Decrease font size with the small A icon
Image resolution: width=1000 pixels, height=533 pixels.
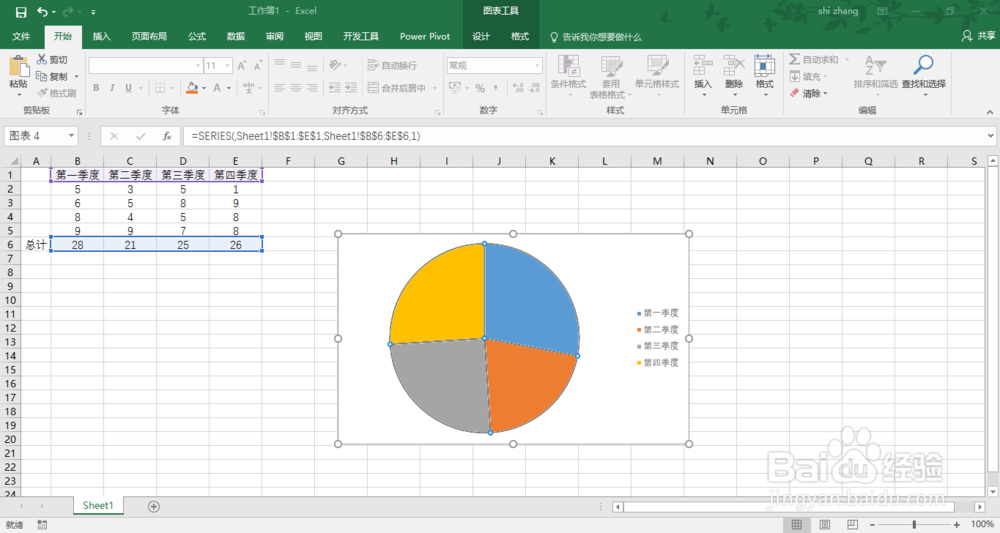coord(258,66)
